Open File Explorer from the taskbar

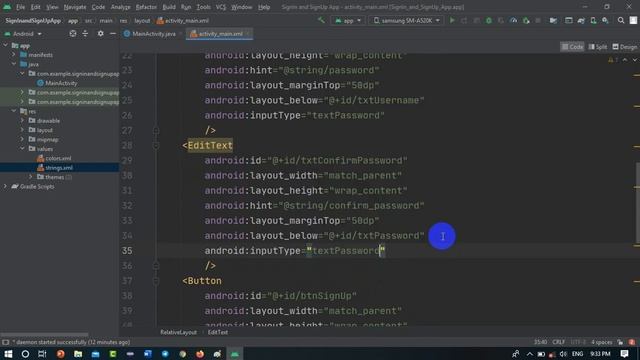(78, 354)
